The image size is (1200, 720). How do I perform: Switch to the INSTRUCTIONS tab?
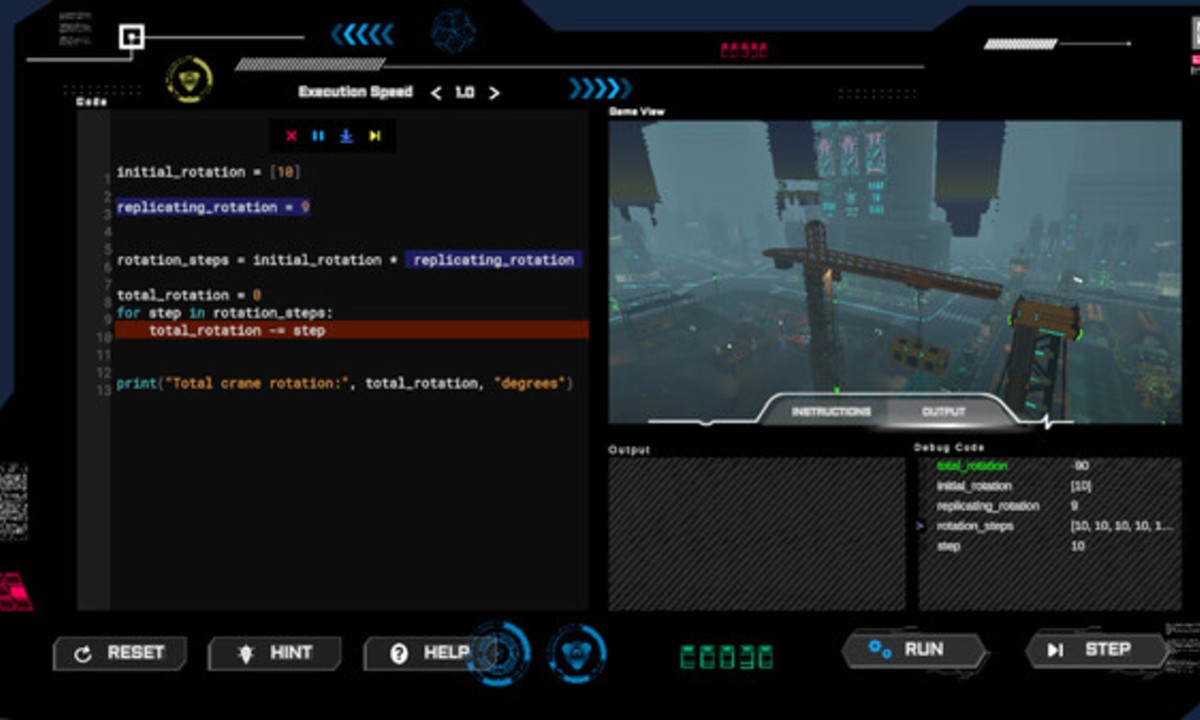coord(830,412)
